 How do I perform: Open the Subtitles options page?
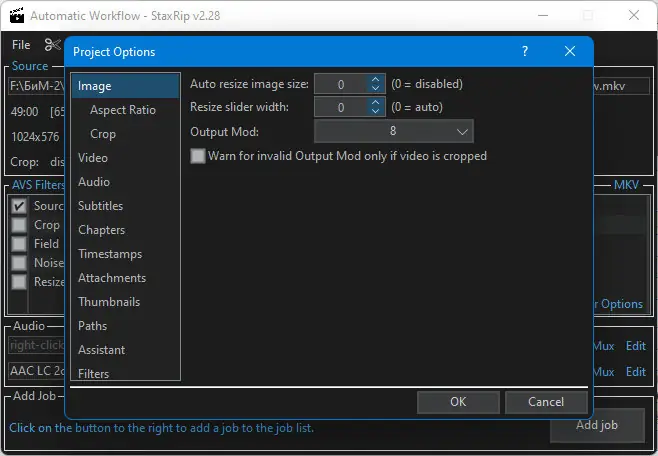101,206
